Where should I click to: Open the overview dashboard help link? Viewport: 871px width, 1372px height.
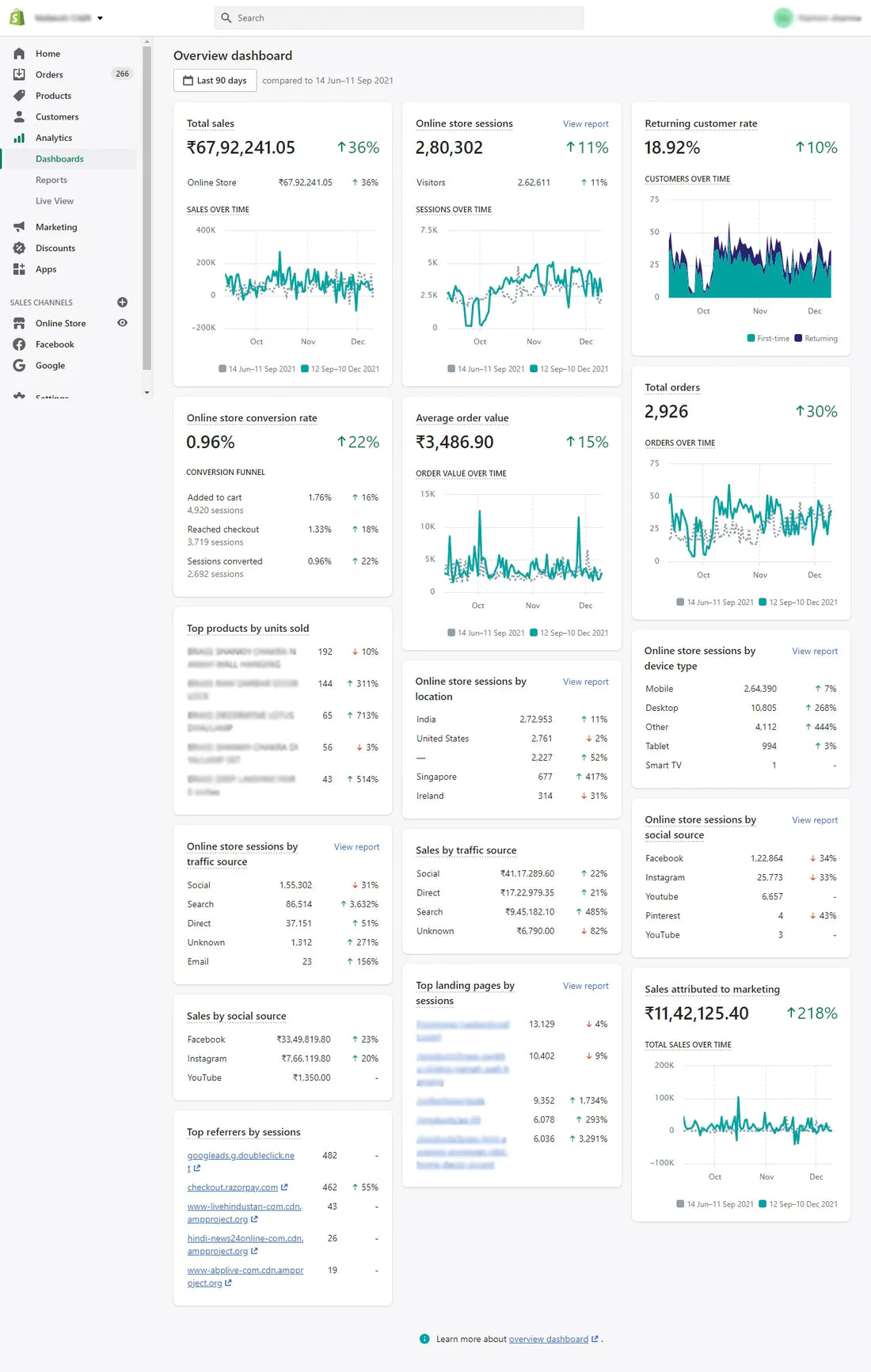[548, 1340]
